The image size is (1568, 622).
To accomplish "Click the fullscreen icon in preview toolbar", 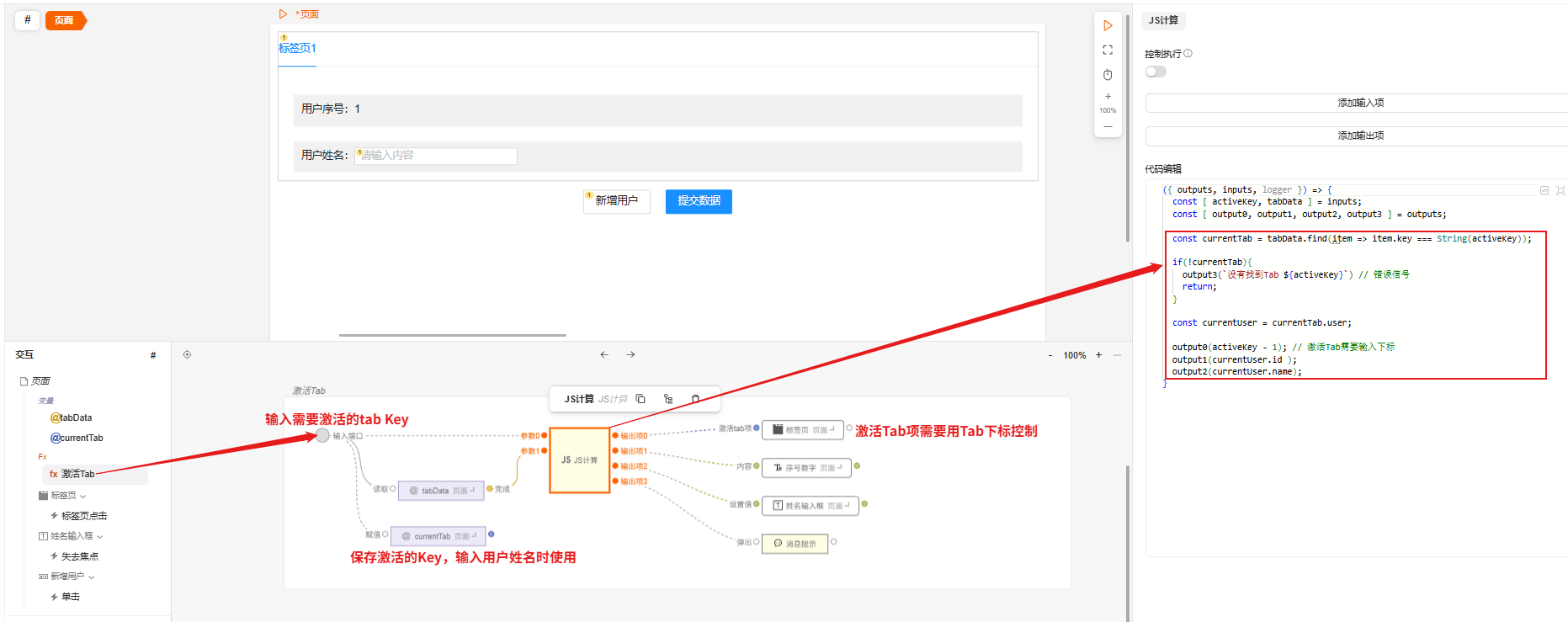I will pyautogui.click(x=1108, y=51).
